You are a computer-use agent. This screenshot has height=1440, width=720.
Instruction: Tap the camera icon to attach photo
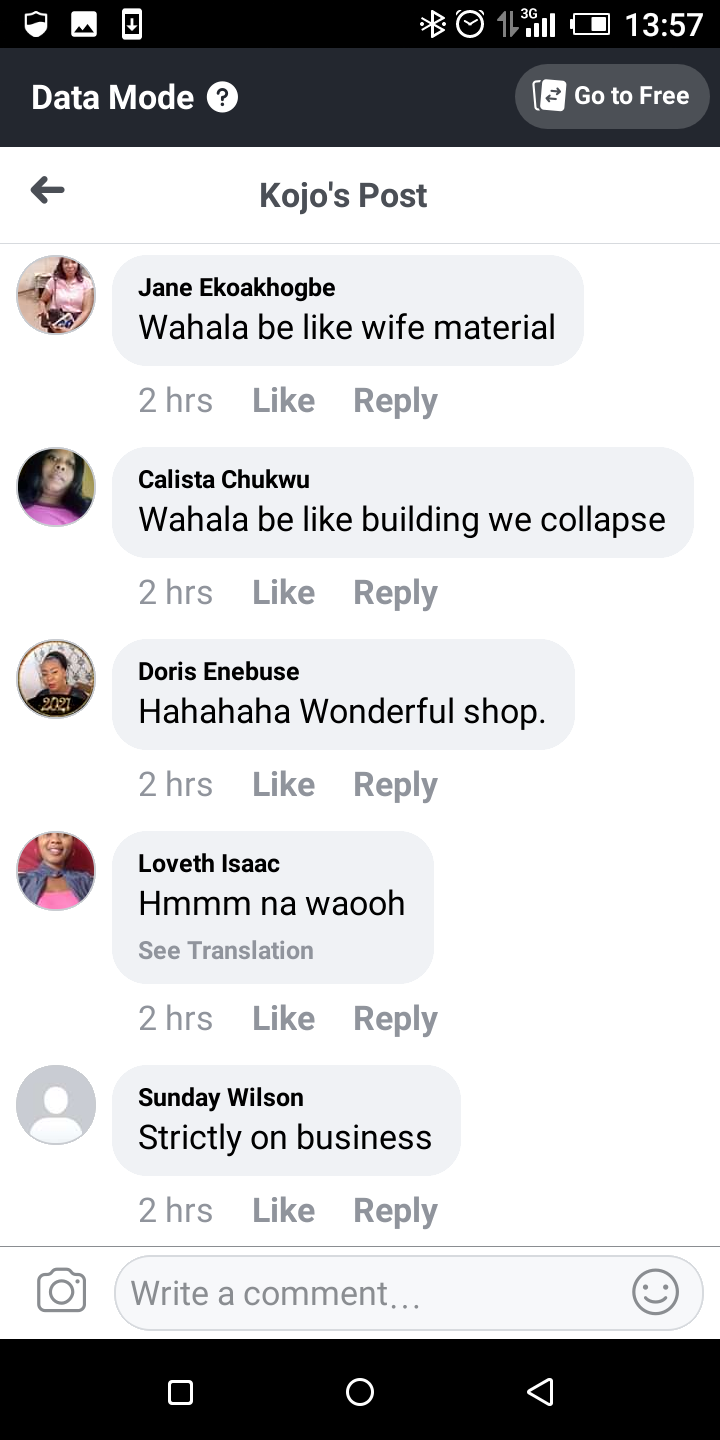(x=61, y=1291)
